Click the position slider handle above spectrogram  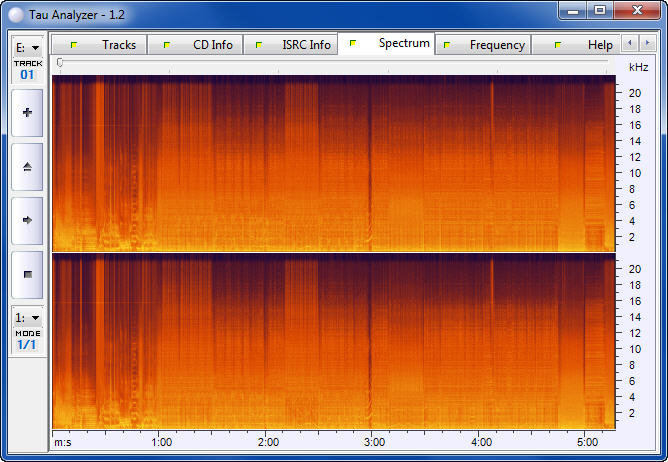click(x=60, y=63)
